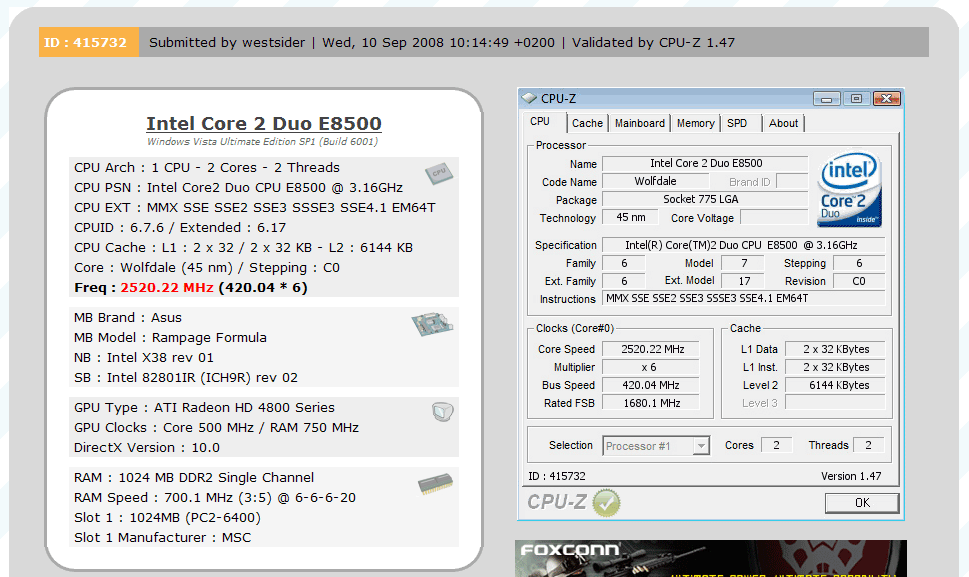Viewport: 969px width, 577px height.
Task: Click the Specification field in CPU-Z
Action: click(x=743, y=245)
